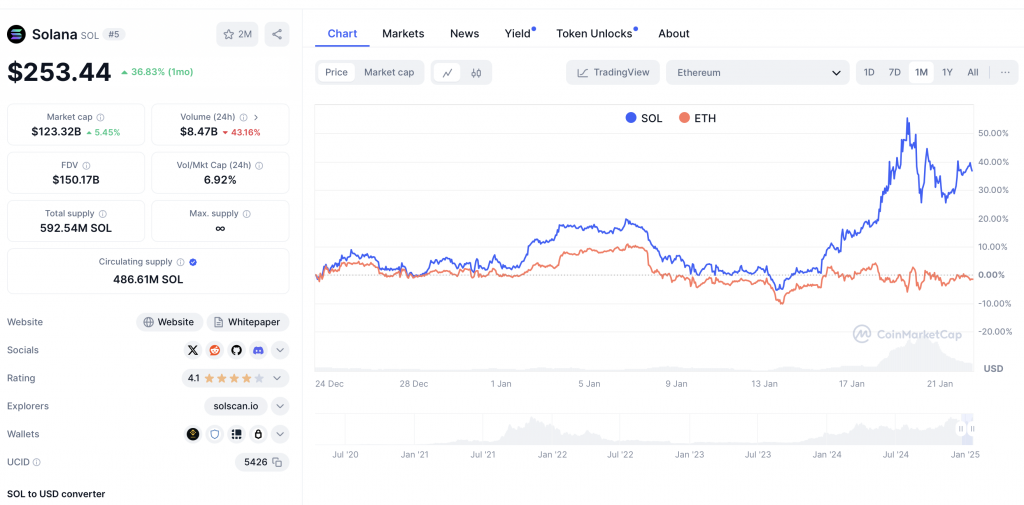The width and height of the screenshot is (1024, 505).
Task: Open Volume (24h) details arrow
Action: point(256,118)
